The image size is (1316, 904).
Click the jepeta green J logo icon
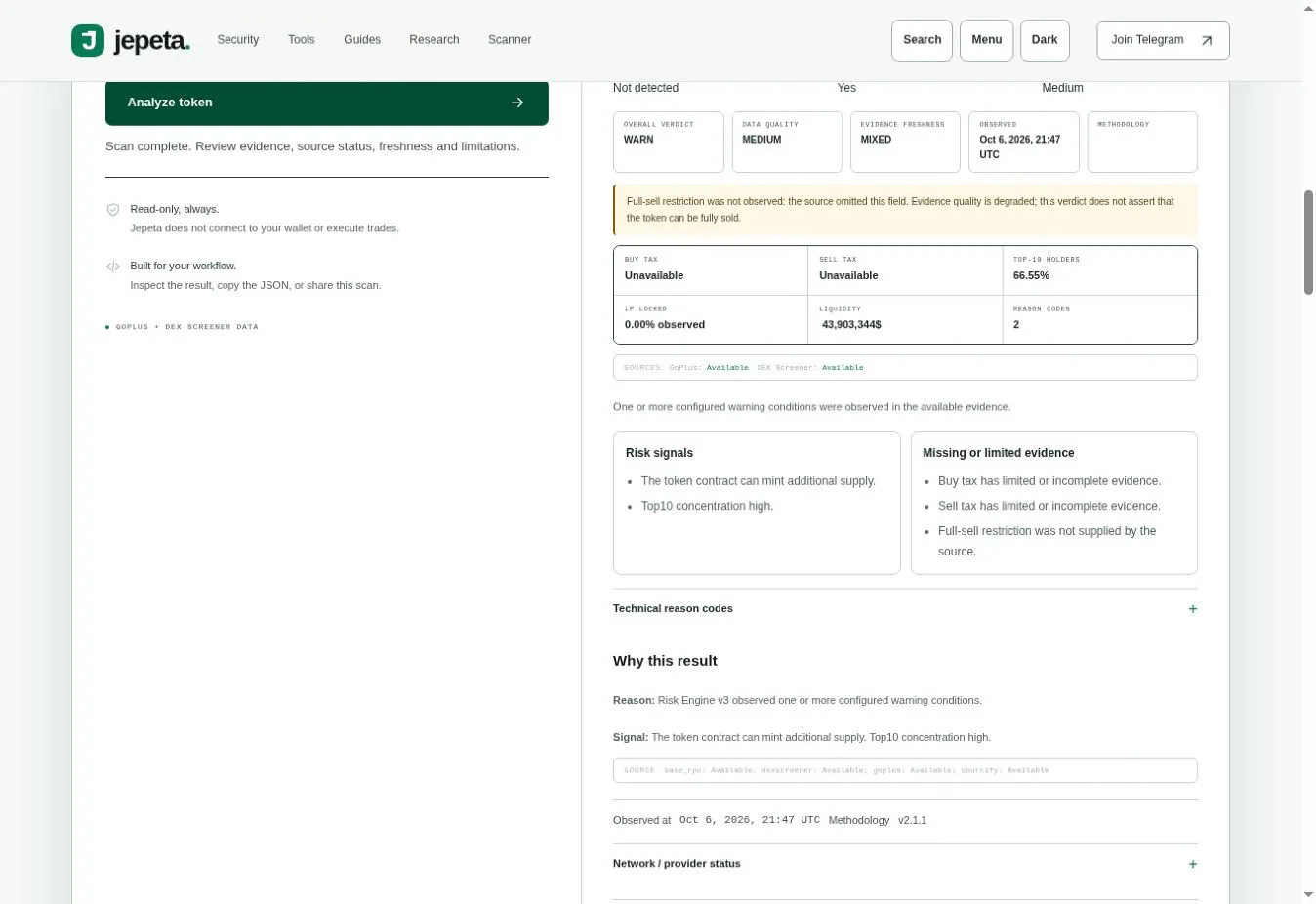click(x=88, y=40)
